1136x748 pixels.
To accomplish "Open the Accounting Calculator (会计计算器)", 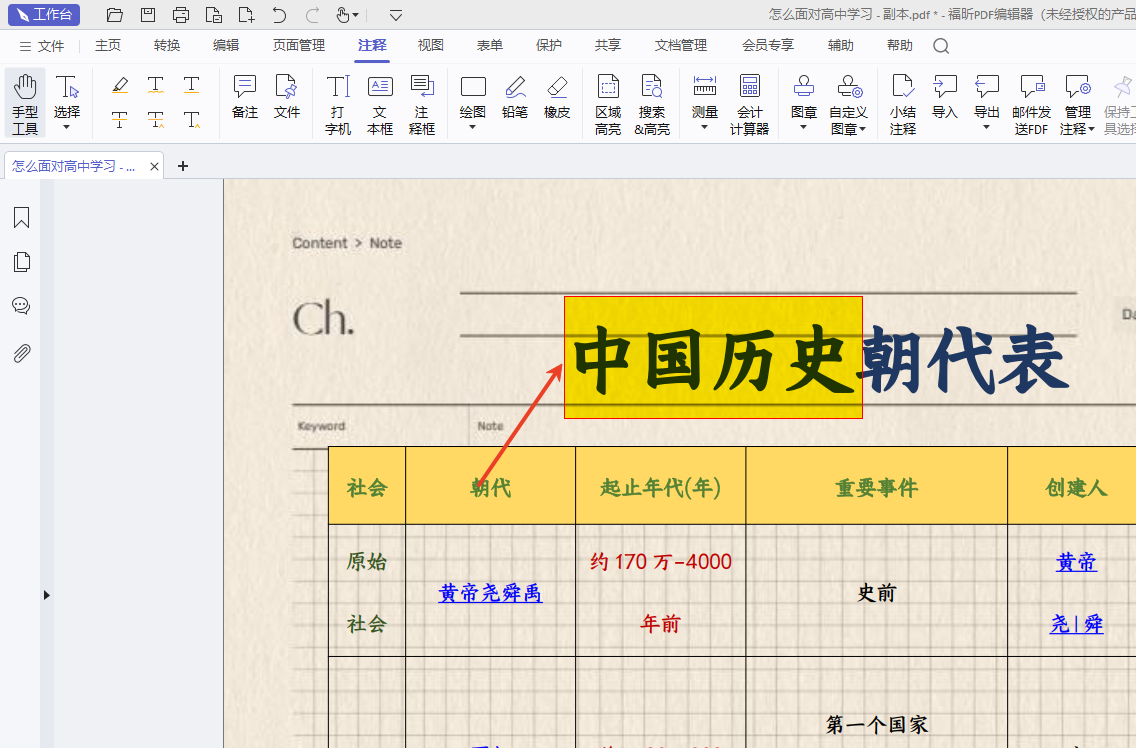I will tap(749, 103).
